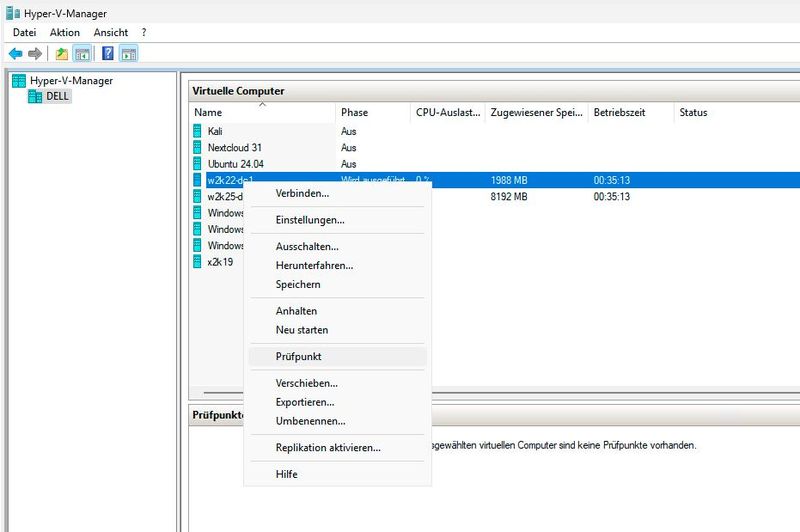The image size is (800, 532).
Task: Click the Virtuelle Computer panel heading
Action: 238,91
